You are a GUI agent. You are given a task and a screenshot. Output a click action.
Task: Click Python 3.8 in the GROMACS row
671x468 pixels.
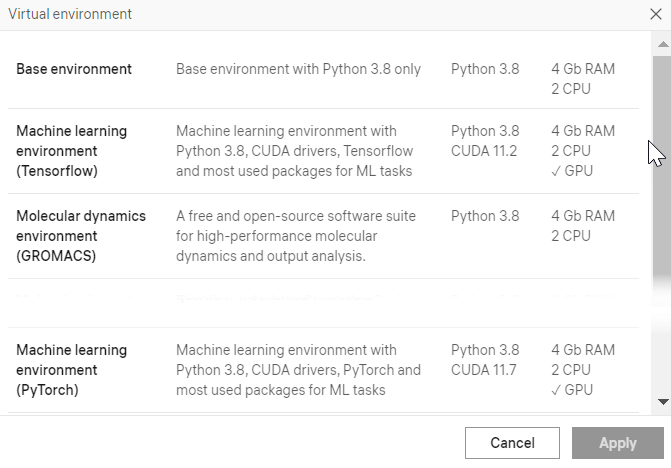pos(485,216)
